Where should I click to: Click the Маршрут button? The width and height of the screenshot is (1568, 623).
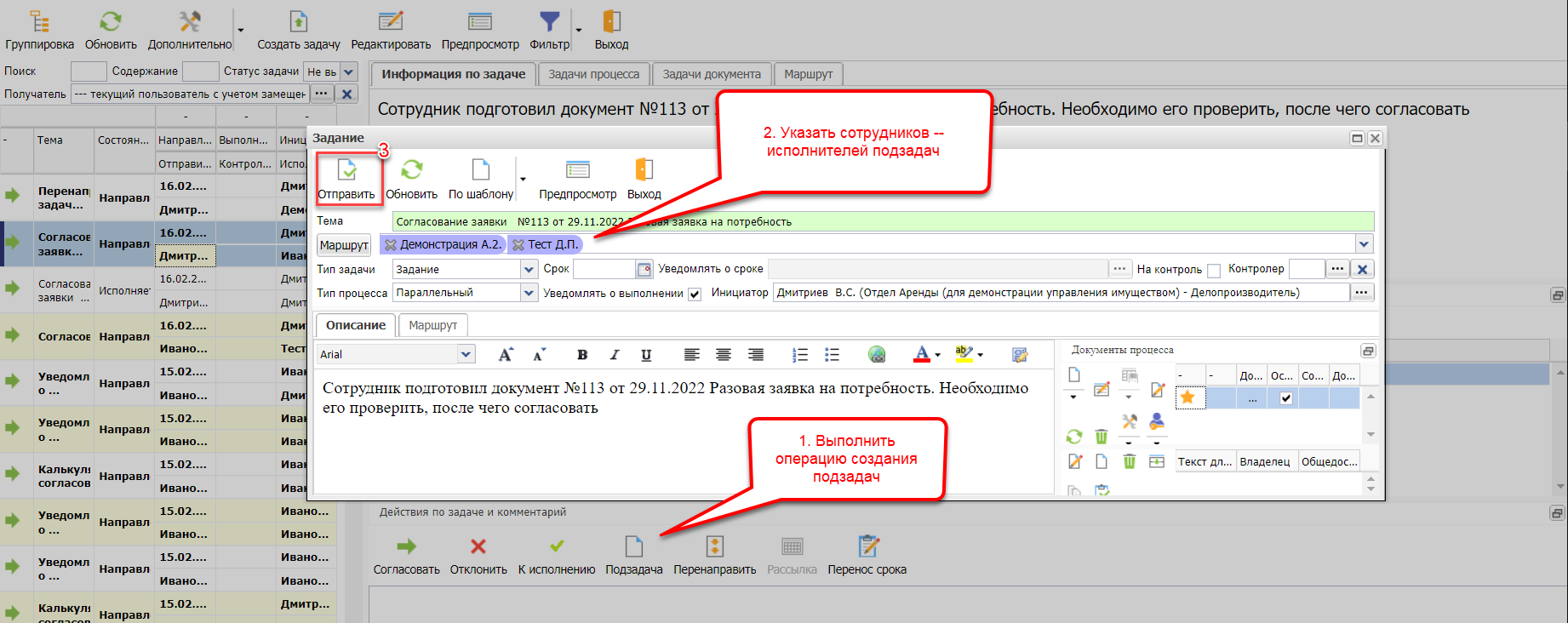[344, 245]
